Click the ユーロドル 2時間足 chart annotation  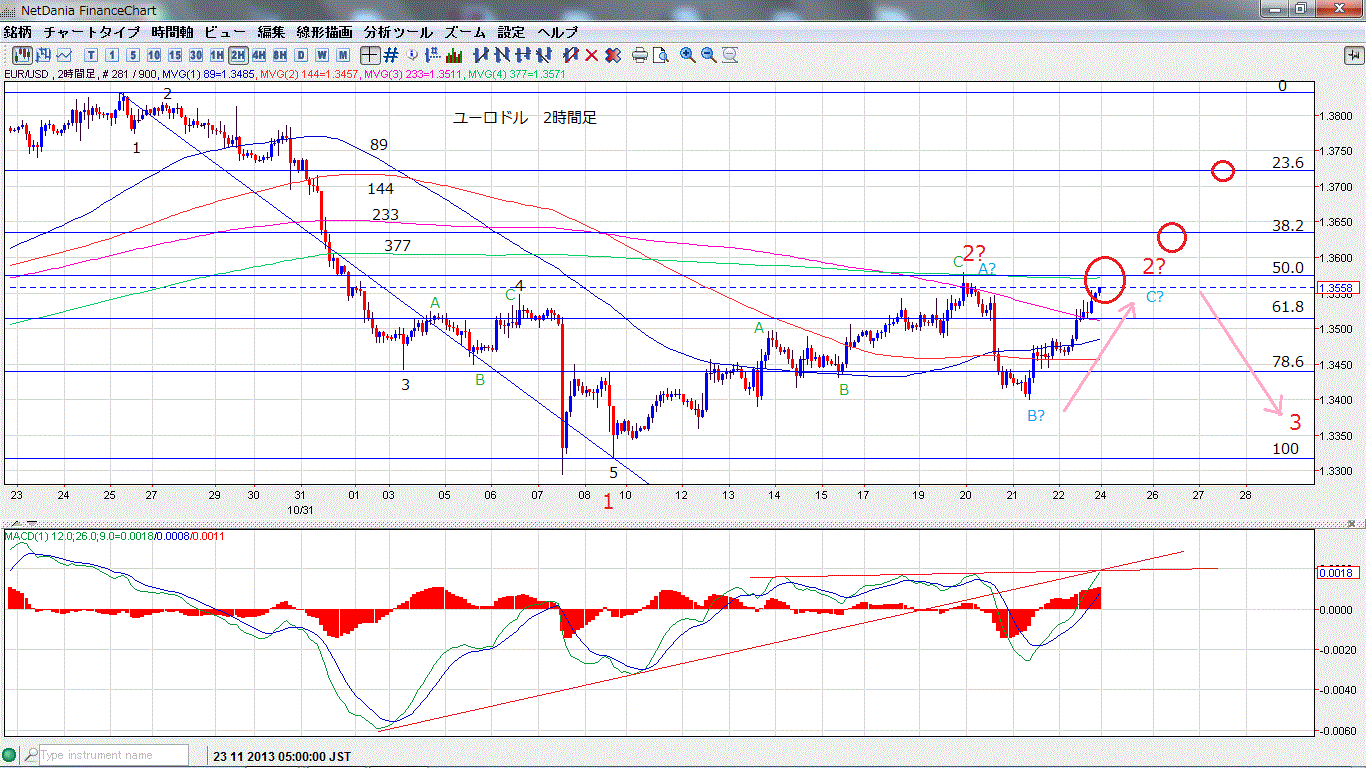click(525, 118)
